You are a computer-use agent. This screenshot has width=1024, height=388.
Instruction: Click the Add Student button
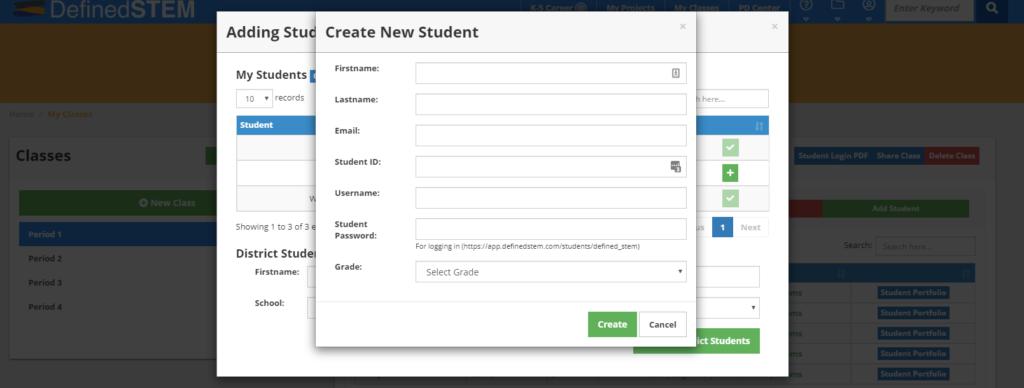click(895, 208)
